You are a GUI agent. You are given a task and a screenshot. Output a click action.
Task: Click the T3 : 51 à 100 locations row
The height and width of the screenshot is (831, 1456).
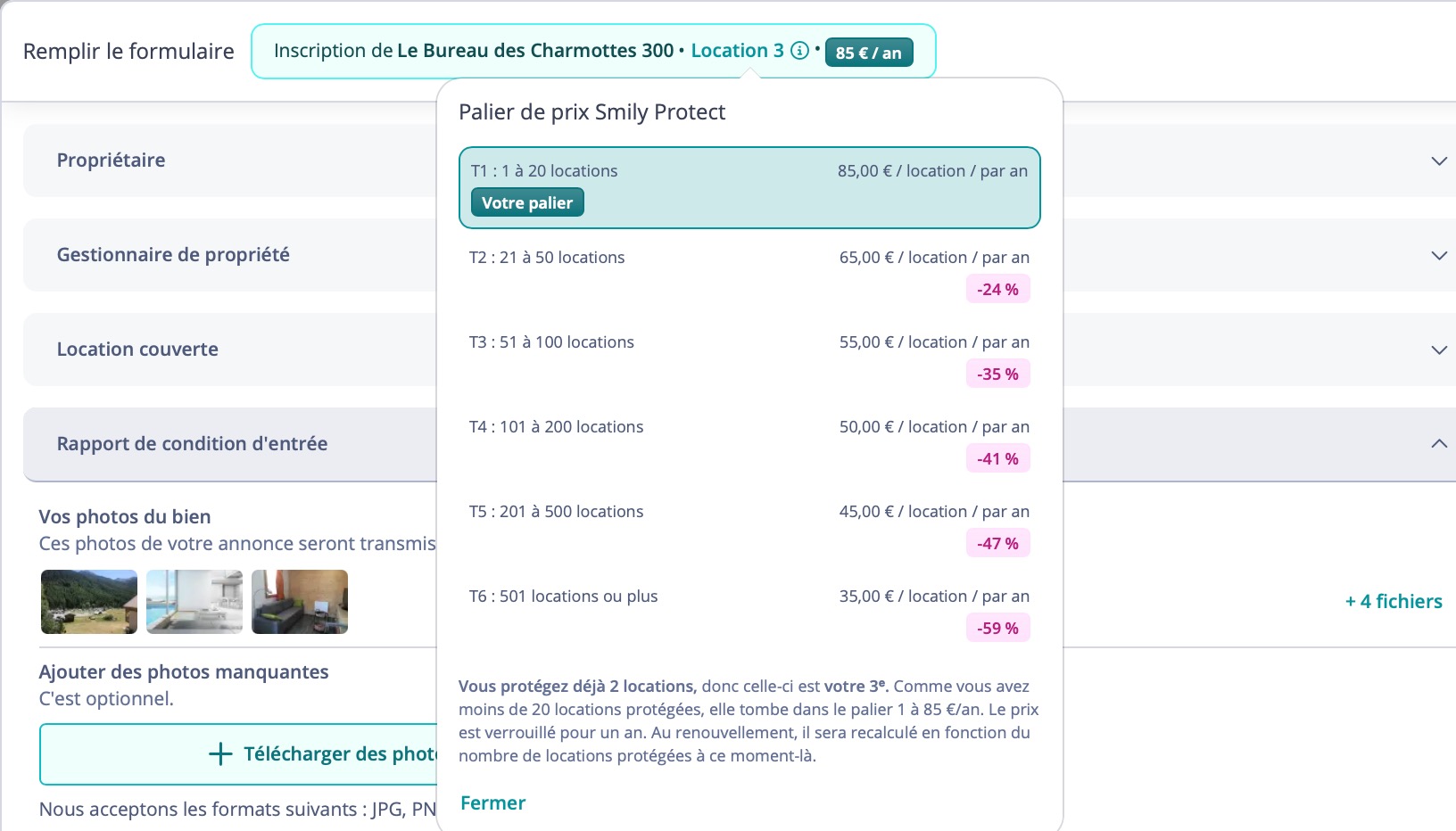click(749, 358)
